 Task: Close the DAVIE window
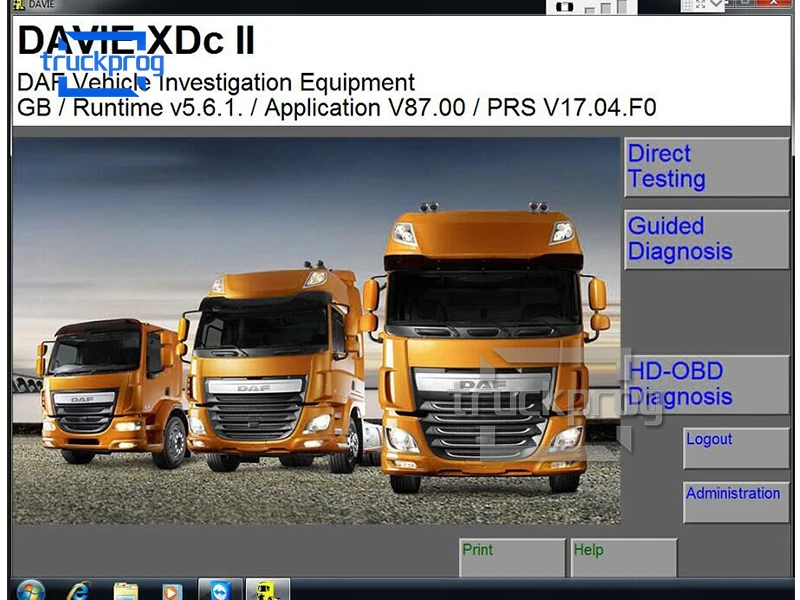click(x=773, y=4)
